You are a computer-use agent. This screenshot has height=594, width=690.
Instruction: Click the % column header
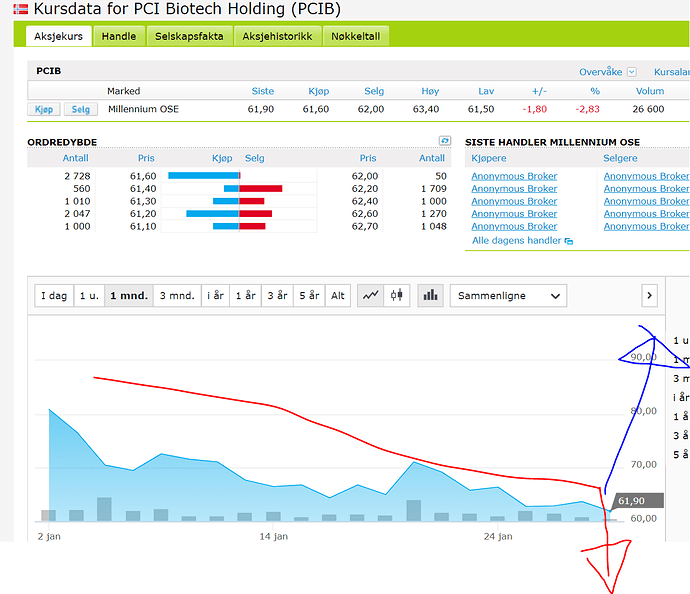point(595,91)
